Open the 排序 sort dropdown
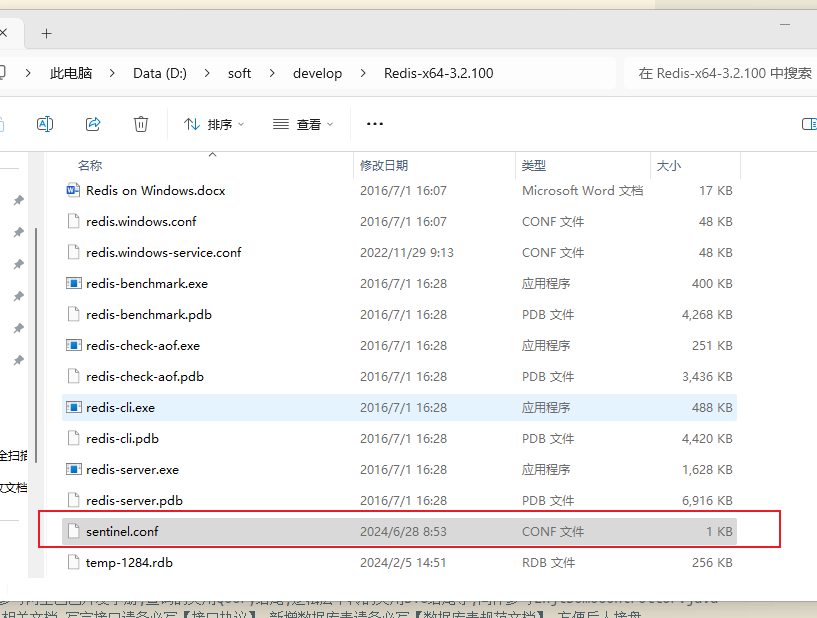This screenshot has width=817, height=618. (x=214, y=124)
